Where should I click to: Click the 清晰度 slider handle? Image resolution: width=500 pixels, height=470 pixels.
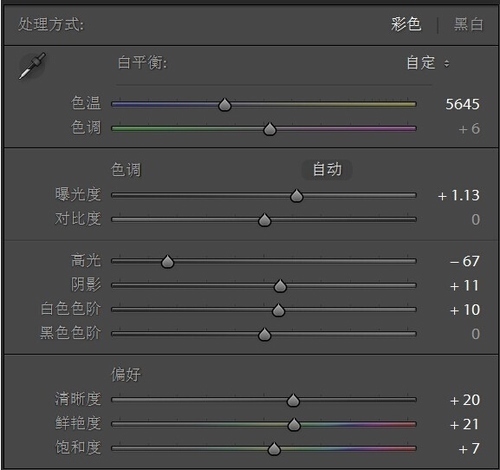293,400
